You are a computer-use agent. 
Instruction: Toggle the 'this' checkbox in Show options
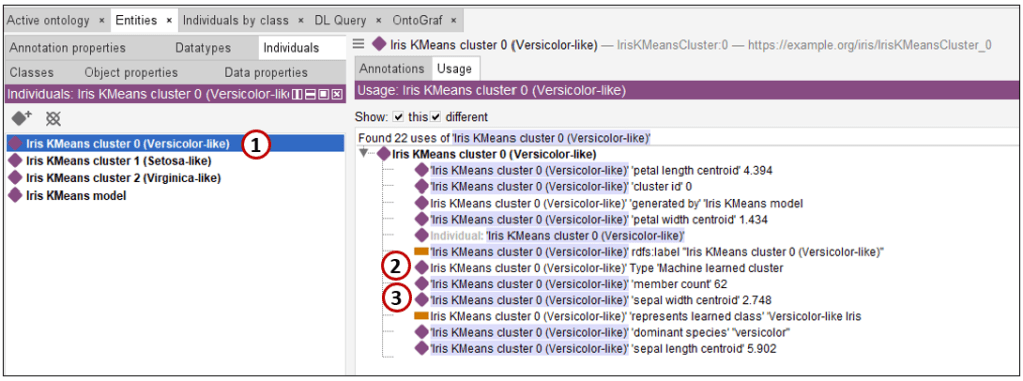(x=399, y=117)
